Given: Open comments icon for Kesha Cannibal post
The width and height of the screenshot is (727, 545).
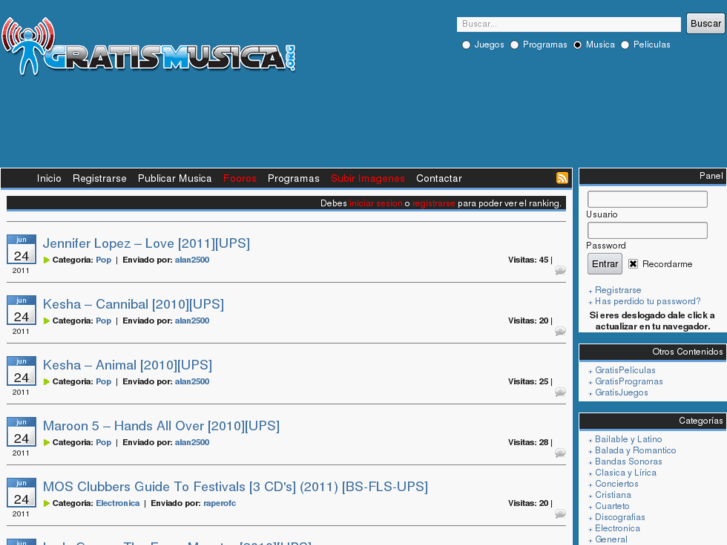Looking at the screenshot, I should (x=560, y=331).
